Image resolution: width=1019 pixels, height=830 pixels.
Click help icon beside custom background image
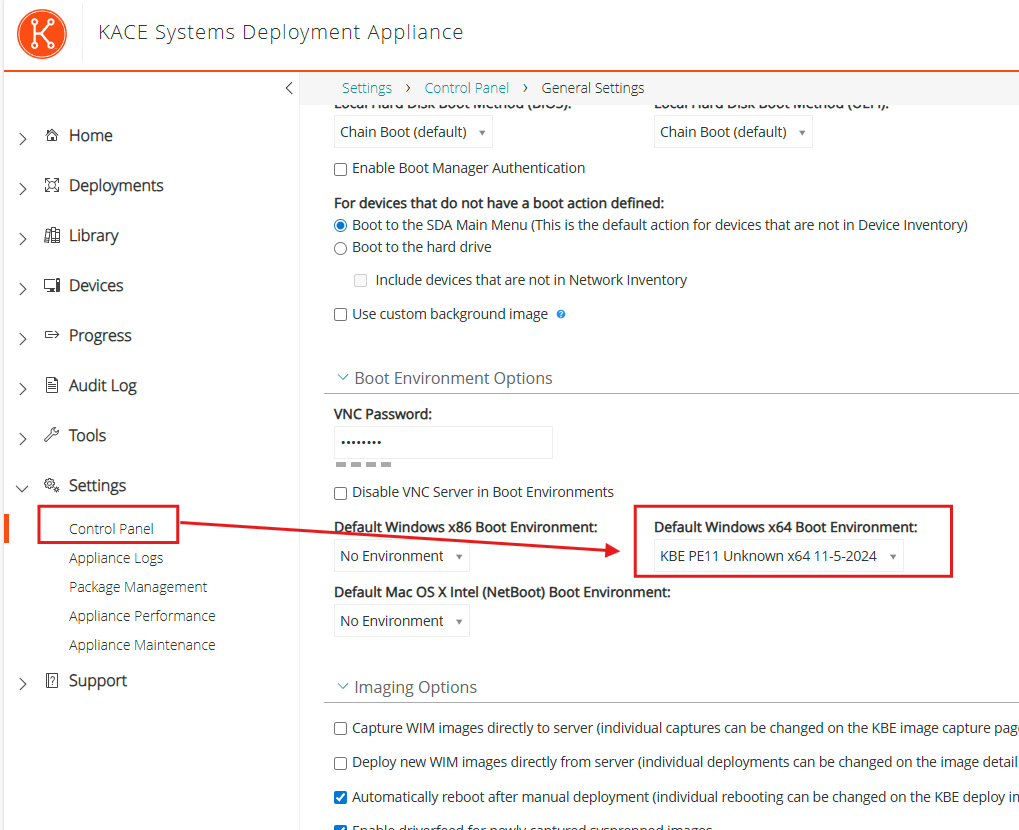tap(561, 314)
